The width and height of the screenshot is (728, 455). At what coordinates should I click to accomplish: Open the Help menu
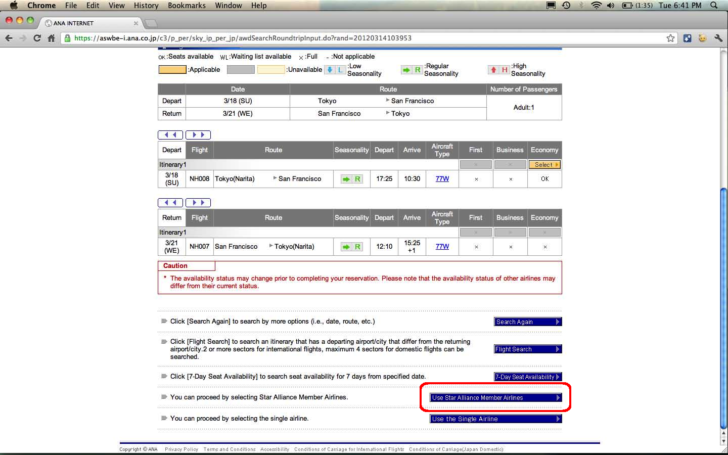(259, 6)
